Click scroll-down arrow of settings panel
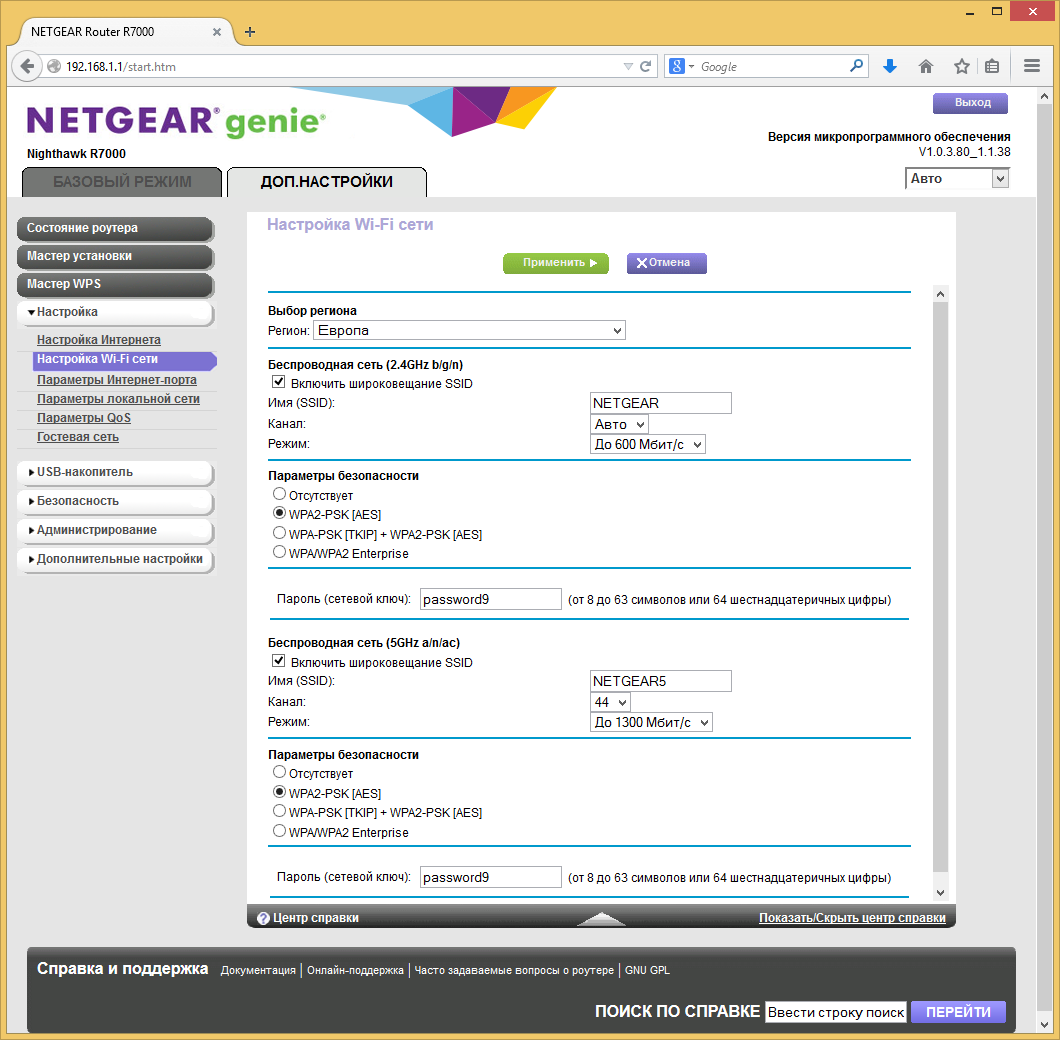This screenshot has width=1060, height=1040. 940,893
